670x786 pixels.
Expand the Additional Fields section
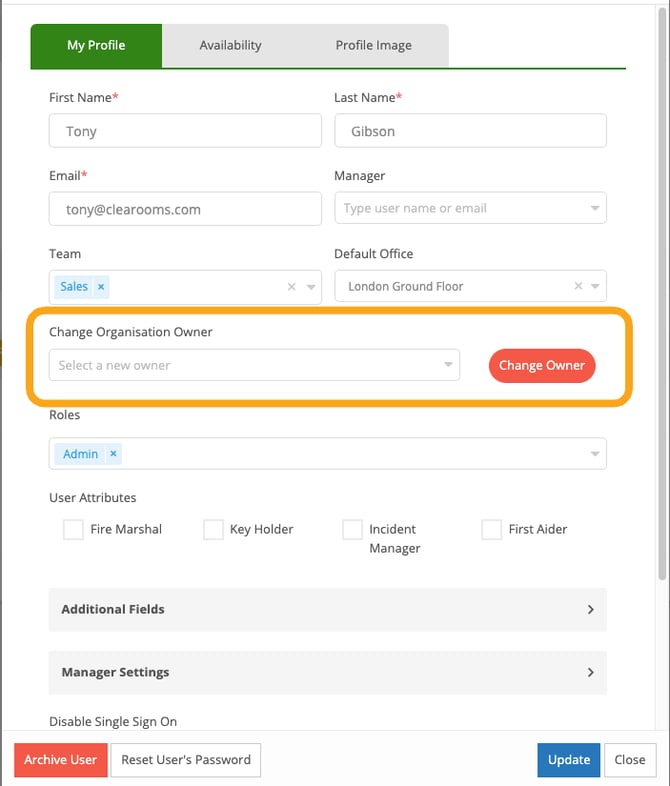tap(327, 609)
